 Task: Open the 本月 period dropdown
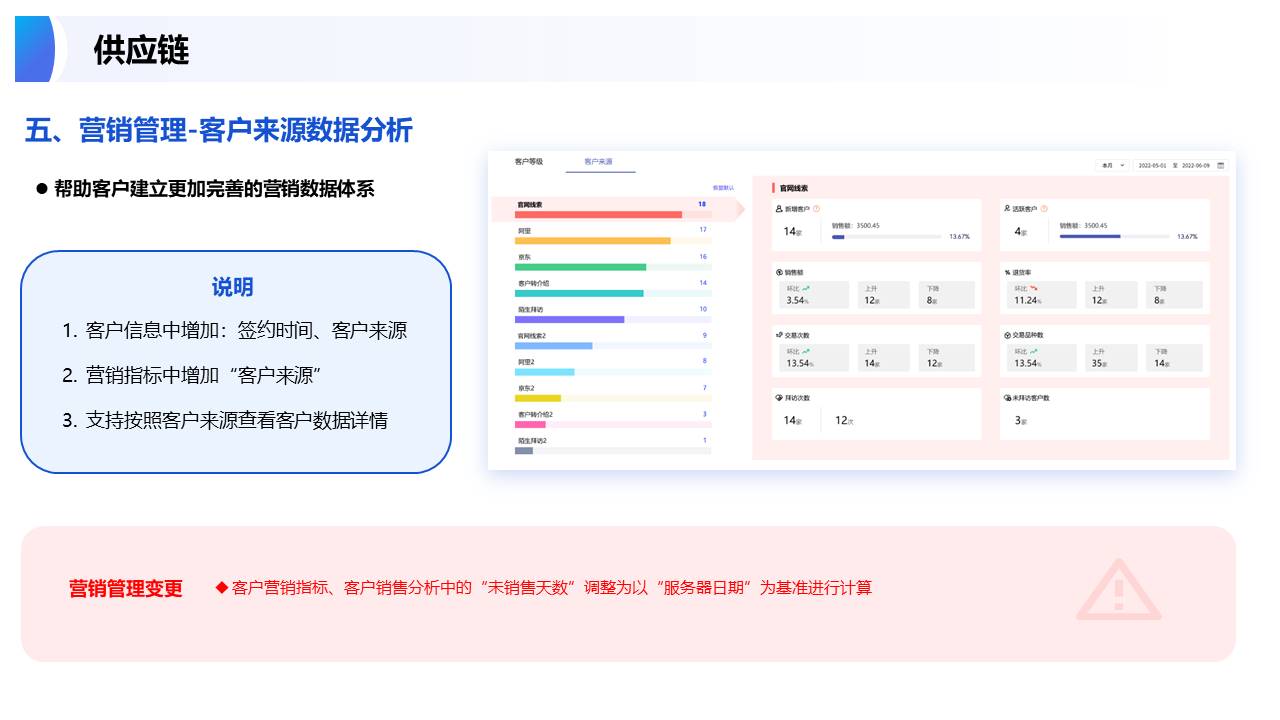click(1112, 165)
